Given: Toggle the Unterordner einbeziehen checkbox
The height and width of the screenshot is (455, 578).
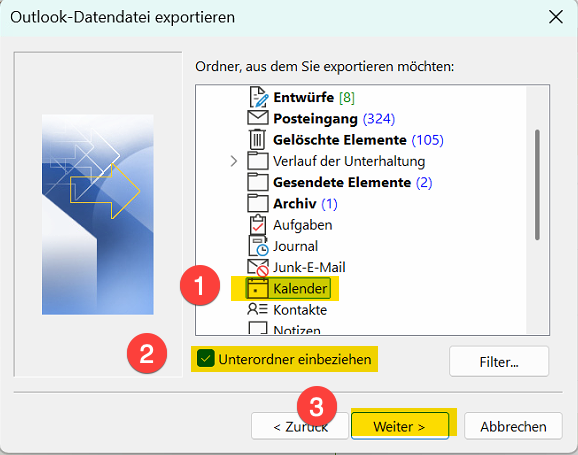Looking at the screenshot, I should tap(205, 359).
